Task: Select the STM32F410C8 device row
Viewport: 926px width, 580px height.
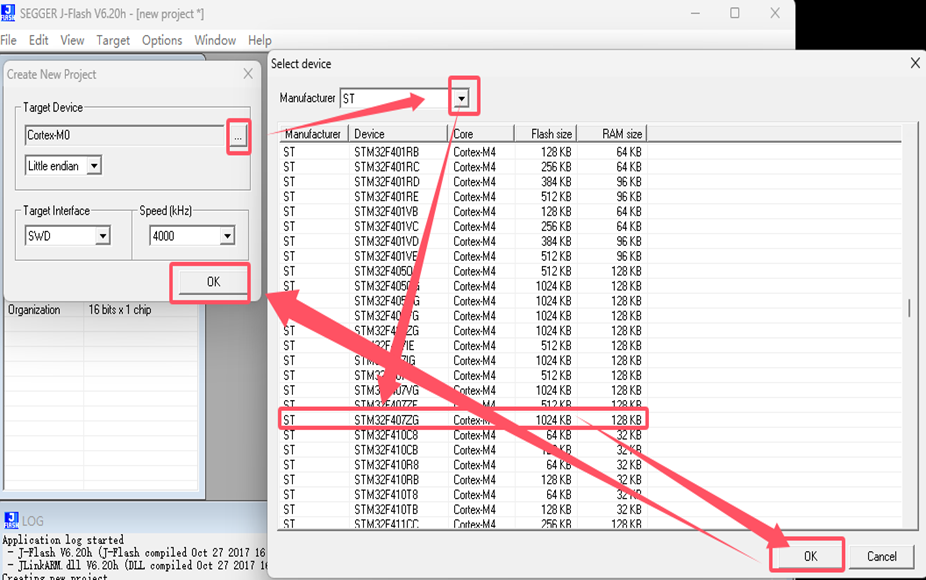Action: pyautogui.click(x=462, y=435)
